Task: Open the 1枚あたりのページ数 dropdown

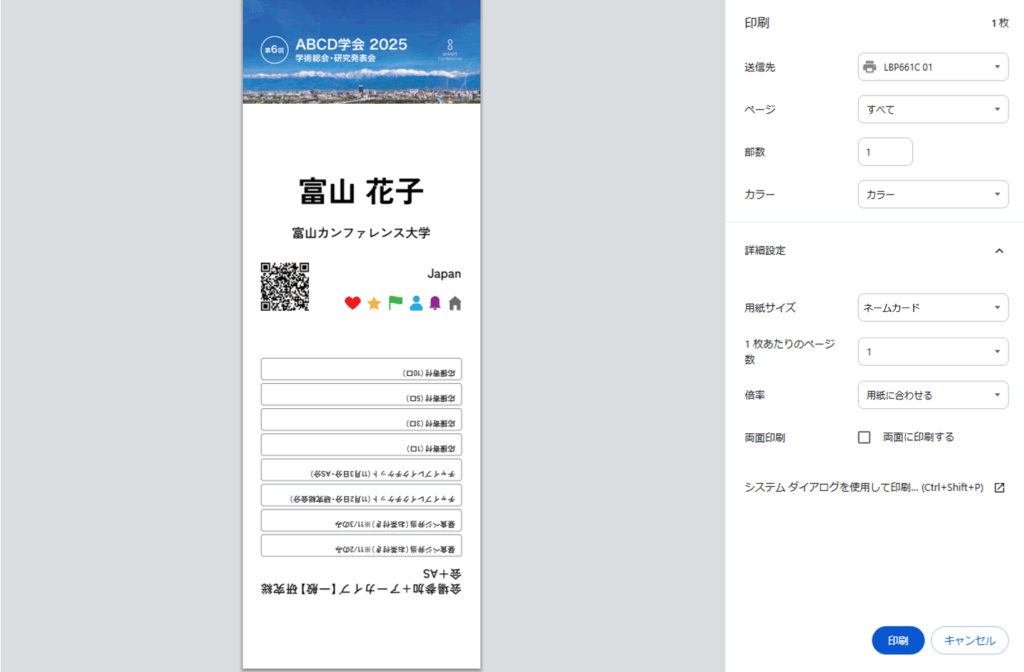Action: 933,351
